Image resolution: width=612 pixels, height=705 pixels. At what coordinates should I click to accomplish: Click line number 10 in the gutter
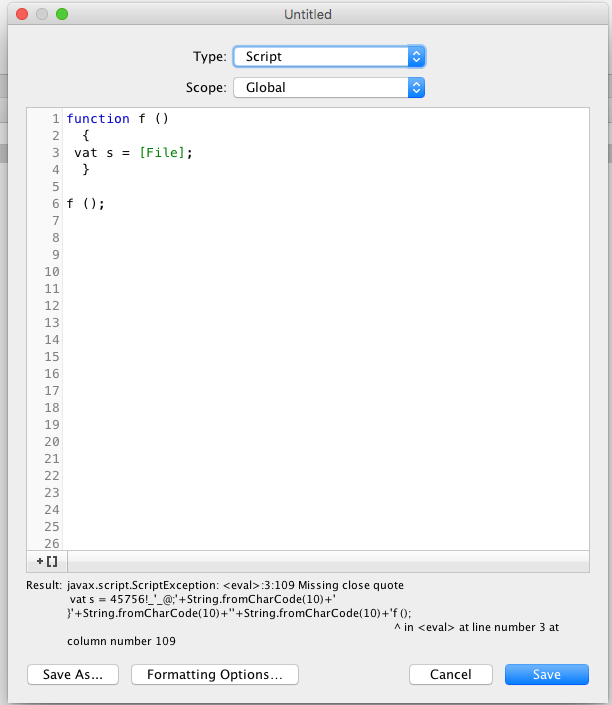coord(52,272)
